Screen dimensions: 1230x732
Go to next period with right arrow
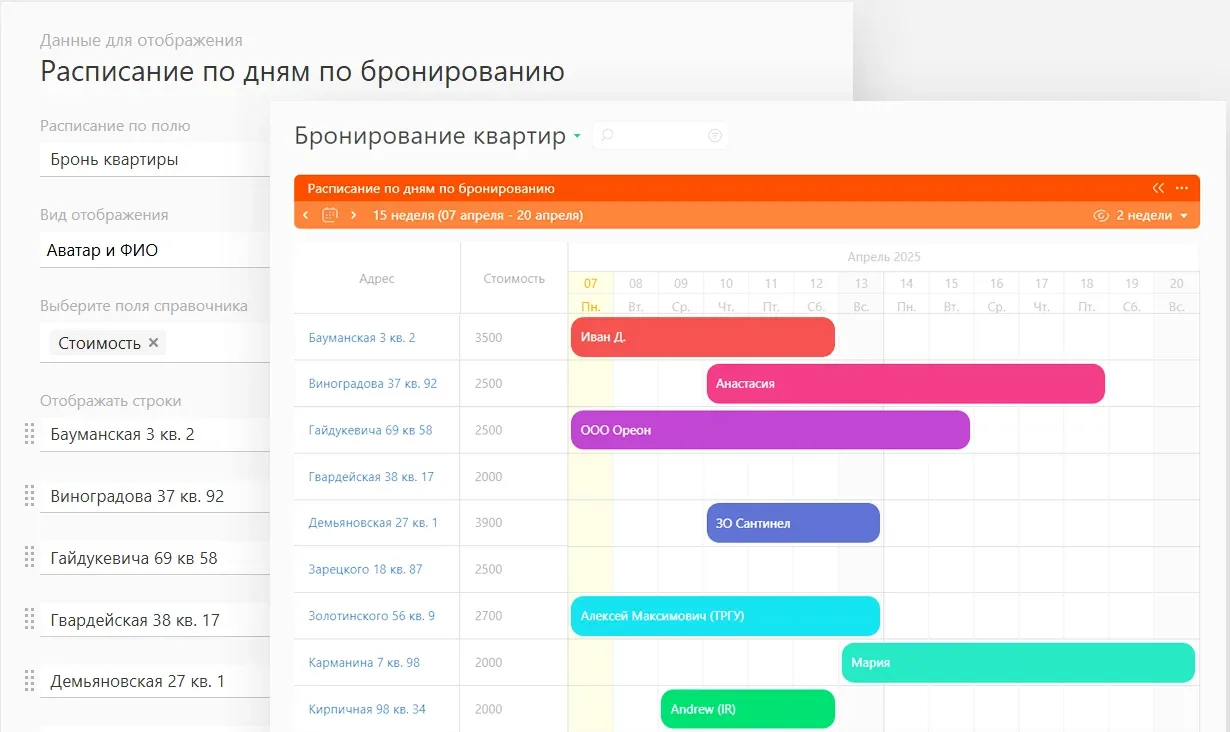pyautogui.click(x=354, y=215)
